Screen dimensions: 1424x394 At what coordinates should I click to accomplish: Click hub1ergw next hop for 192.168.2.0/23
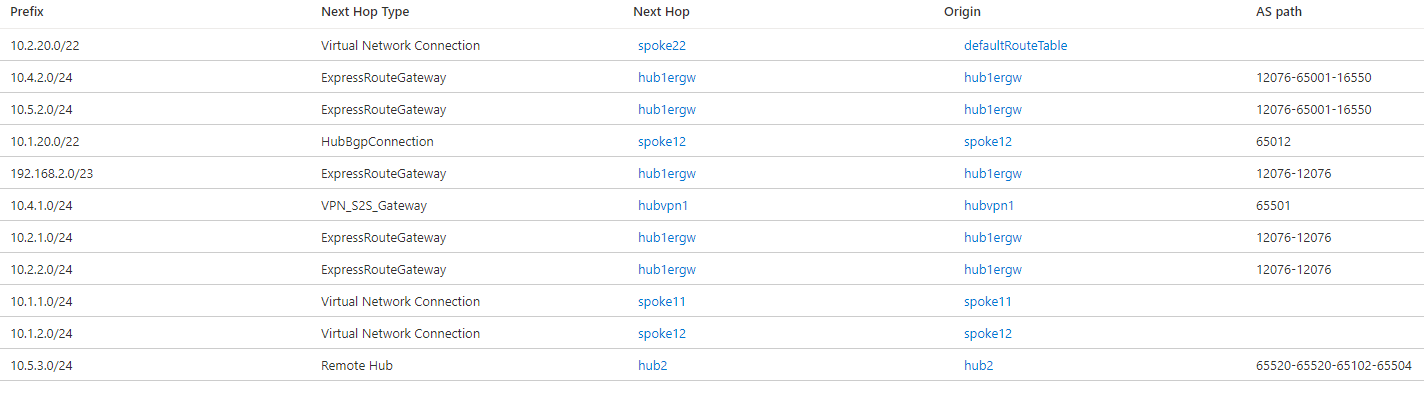click(667, 173)
